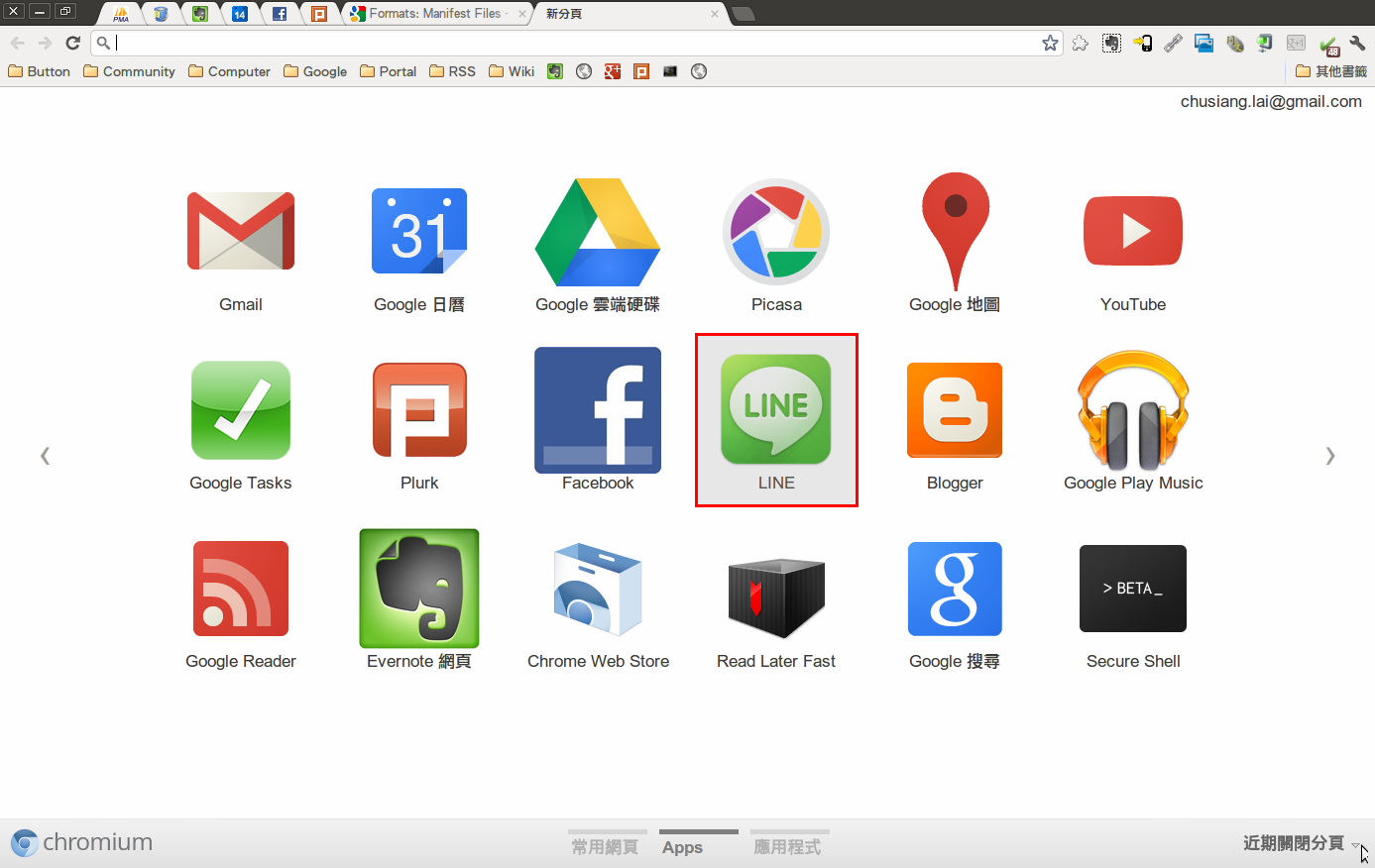Open a new tab with the new-tab button

pyautogui.click(x=743, y=14)
